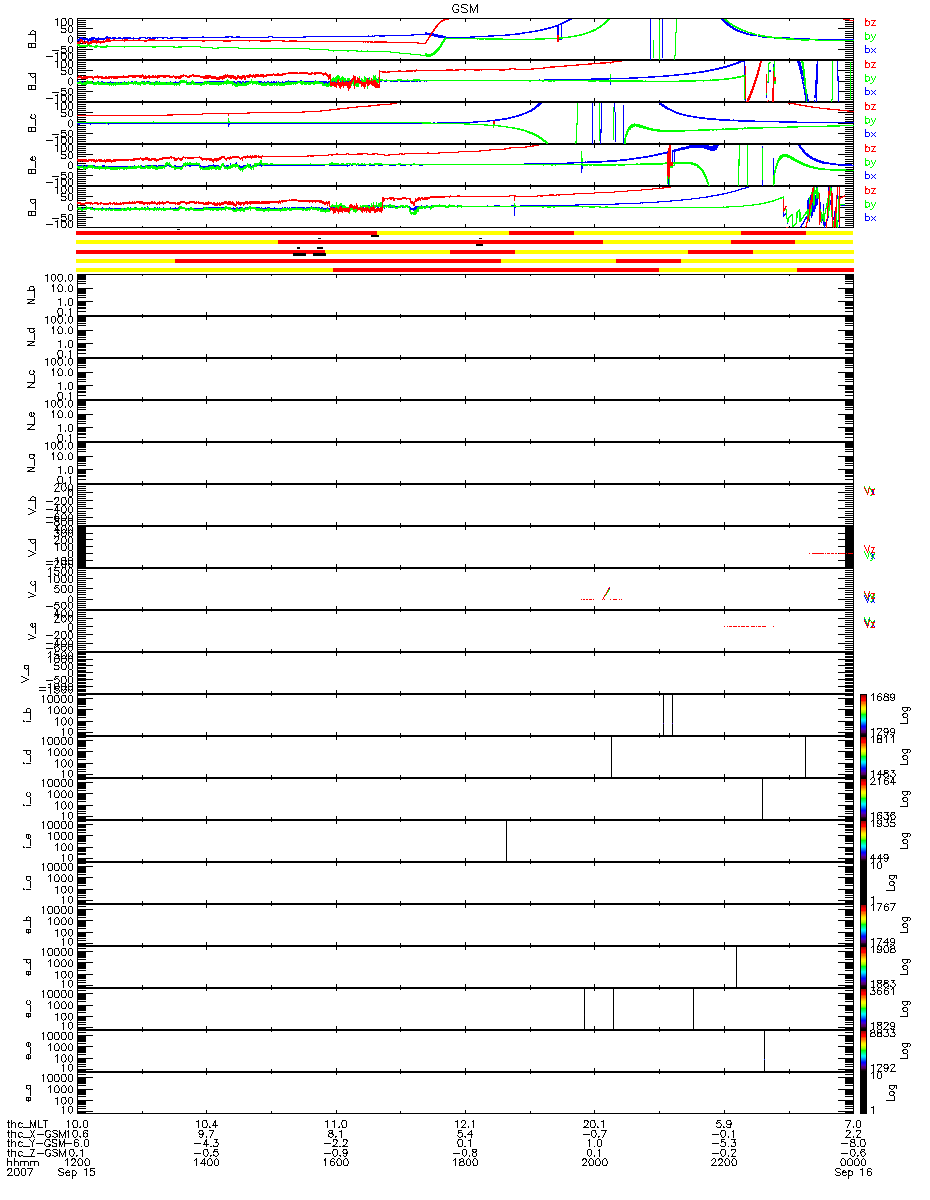Click the N_e density axis label
The height and width of the screenshot is (1200, 930).
pos(32,421)
